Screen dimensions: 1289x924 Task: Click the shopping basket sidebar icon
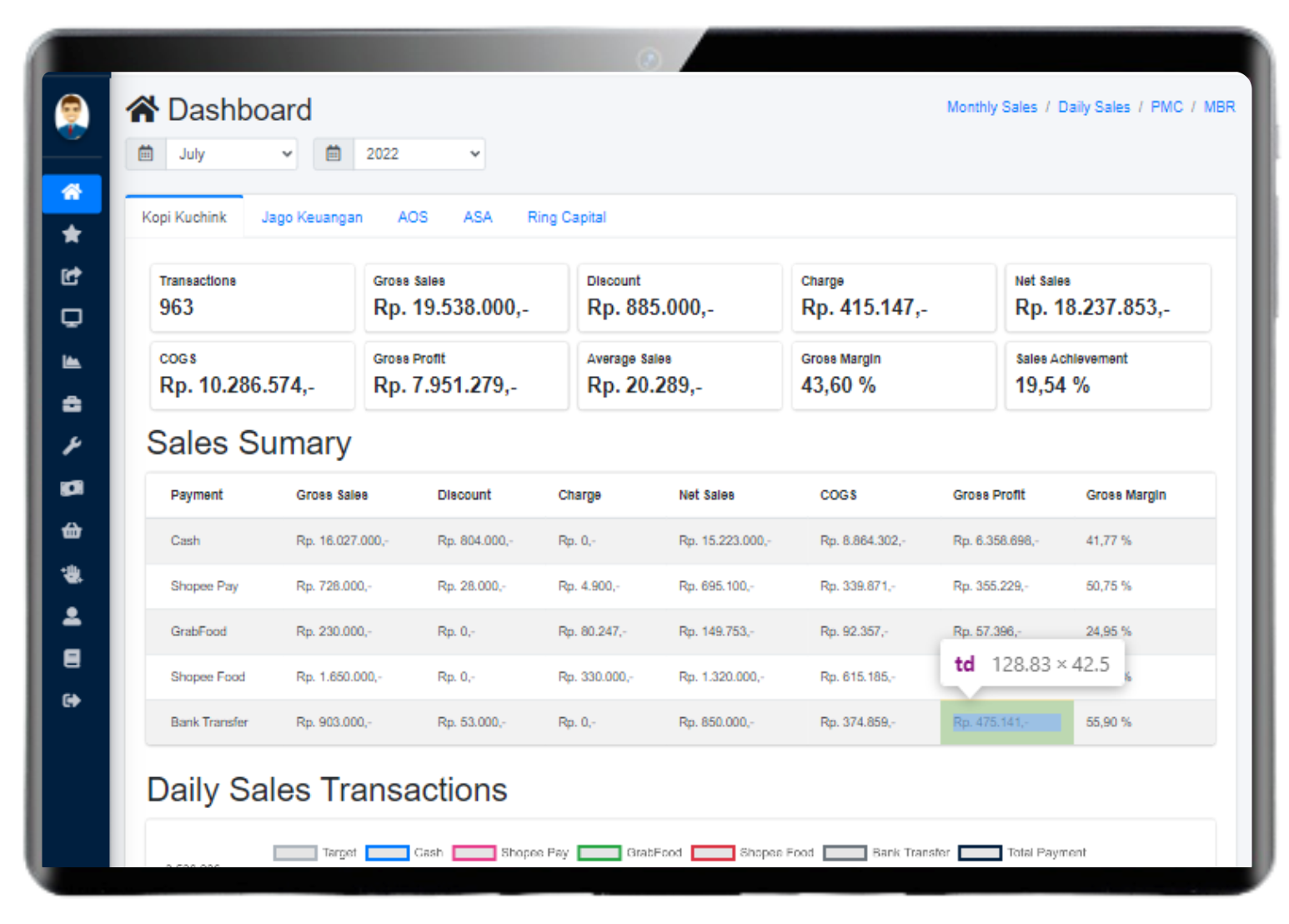click(x=72, y=530)
